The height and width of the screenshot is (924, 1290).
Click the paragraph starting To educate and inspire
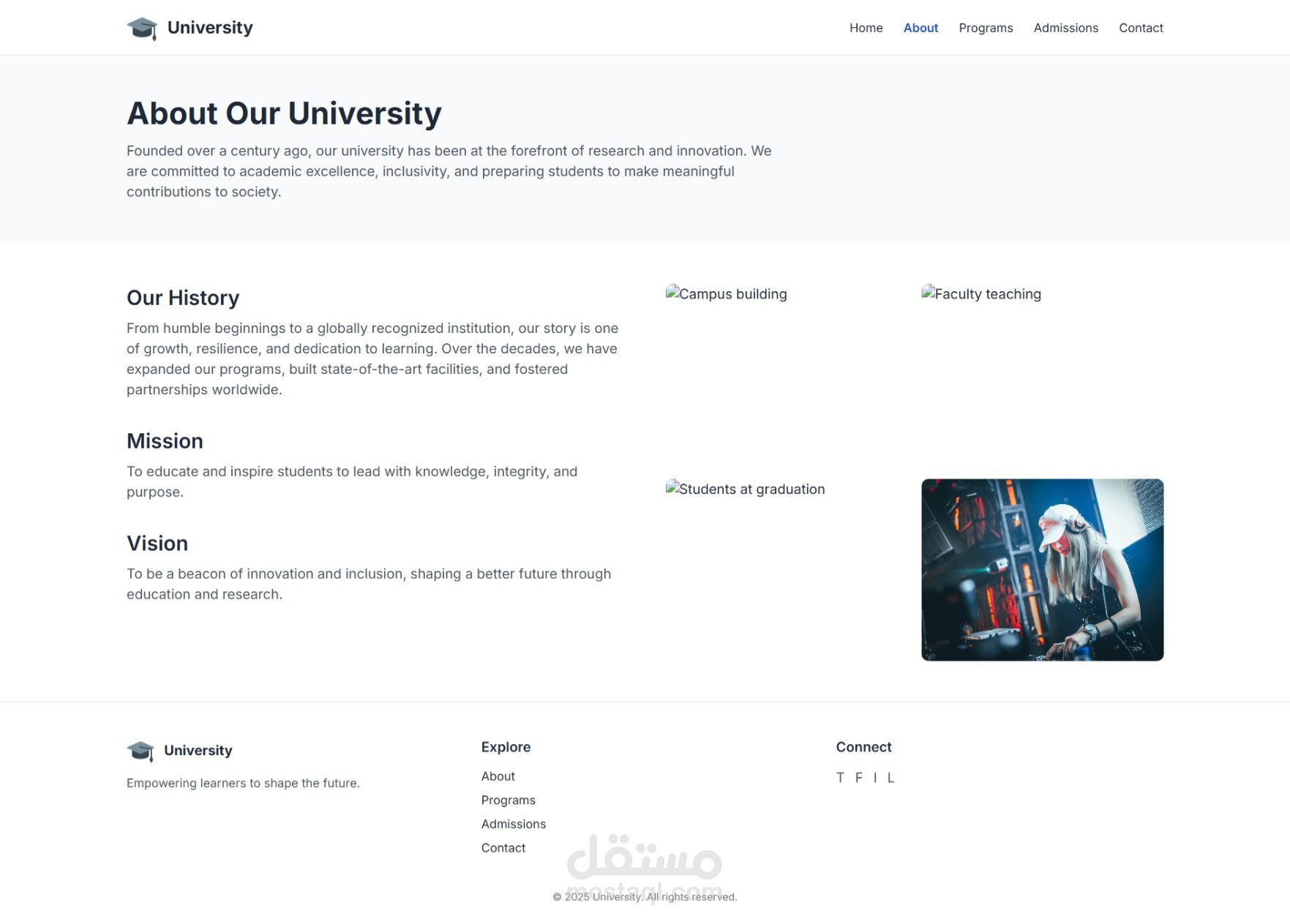352,482
